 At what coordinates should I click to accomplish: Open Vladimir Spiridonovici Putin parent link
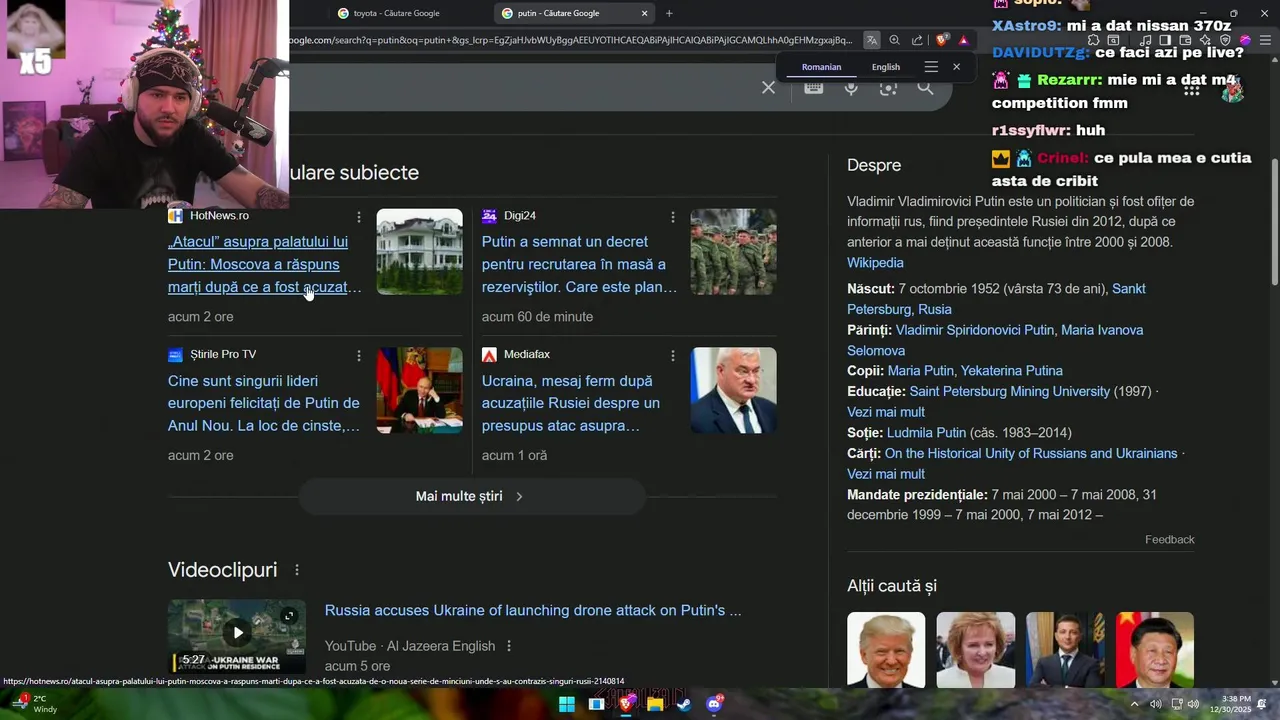(975, 330)
